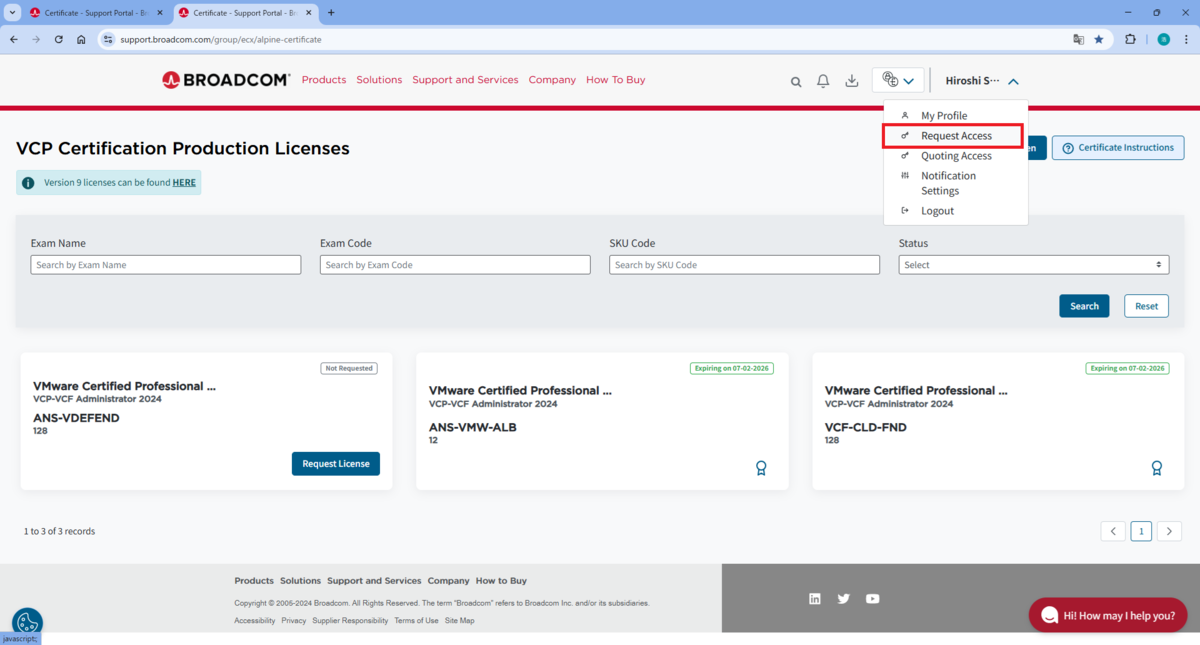Click Request License for ANS-VDEFEND
The height and width of the screenshot is (645, 1200).
[336, 464]
